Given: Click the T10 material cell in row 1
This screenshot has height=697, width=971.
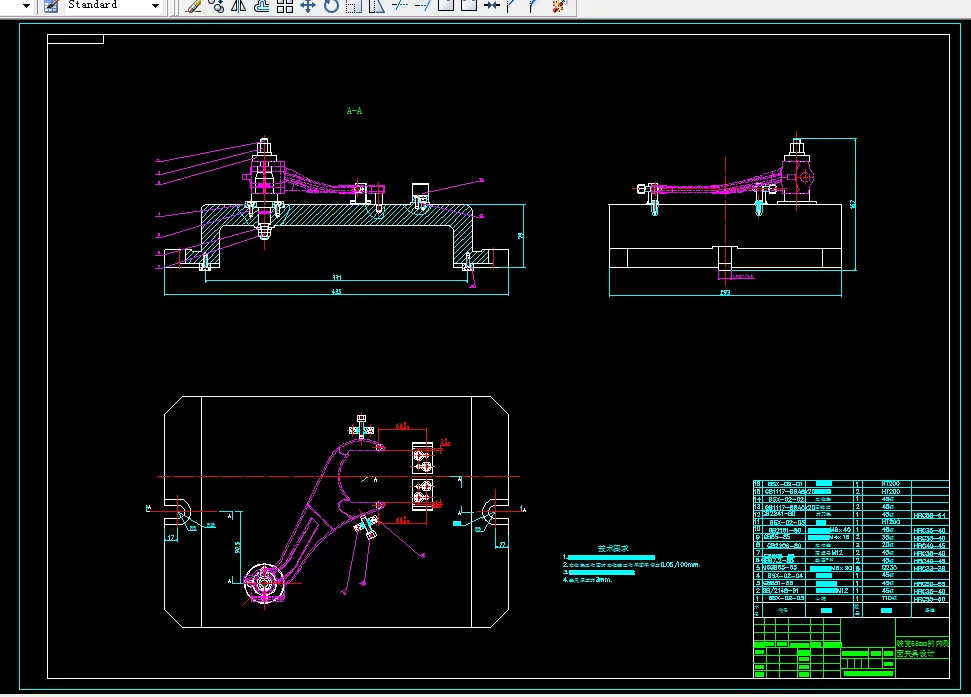Looking at the screenshot, I should pos(887,599).
